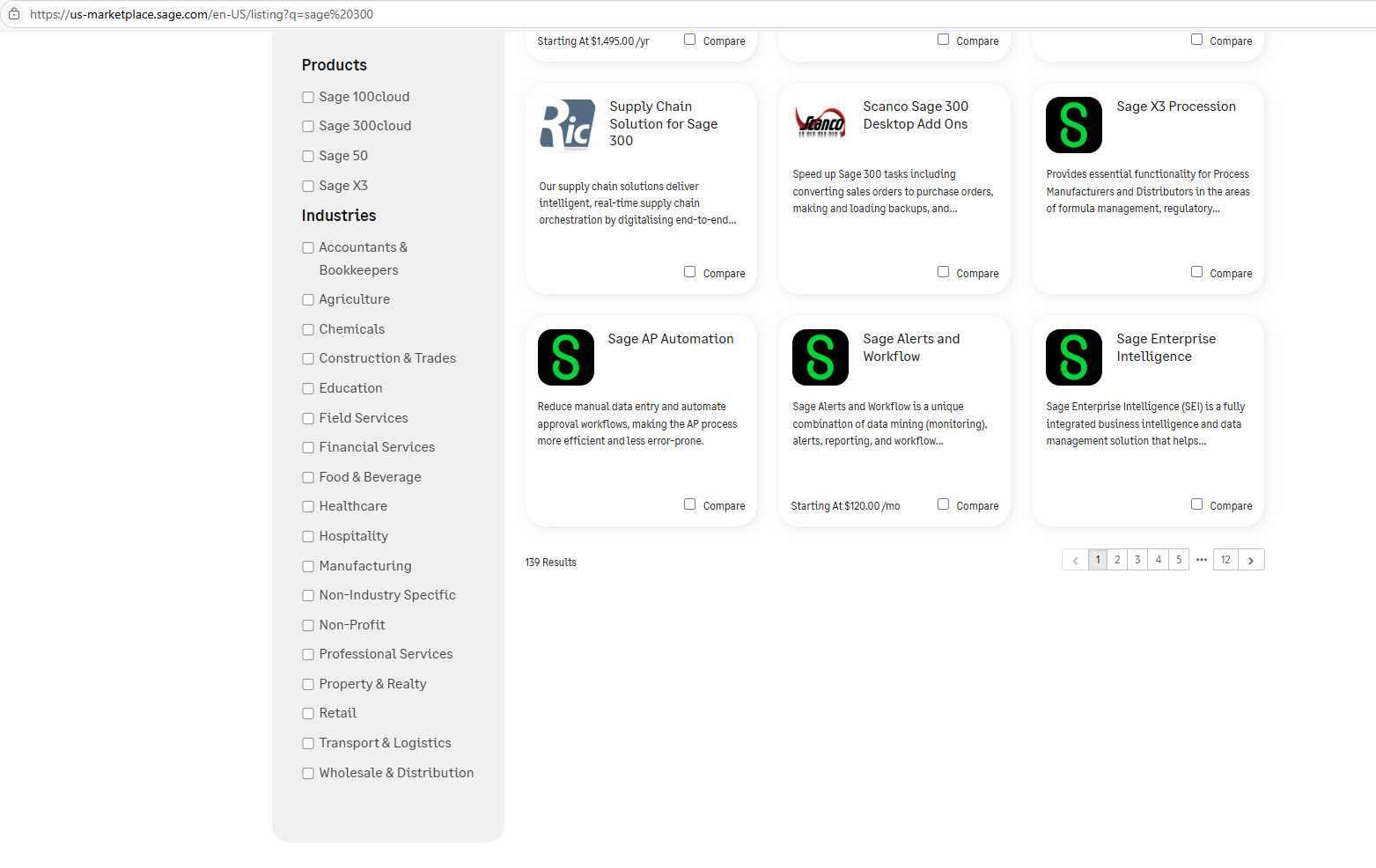The image size is (1376, 868).
Task: Check the Agriculture industry filter
Action: click(x=308, y=300)
